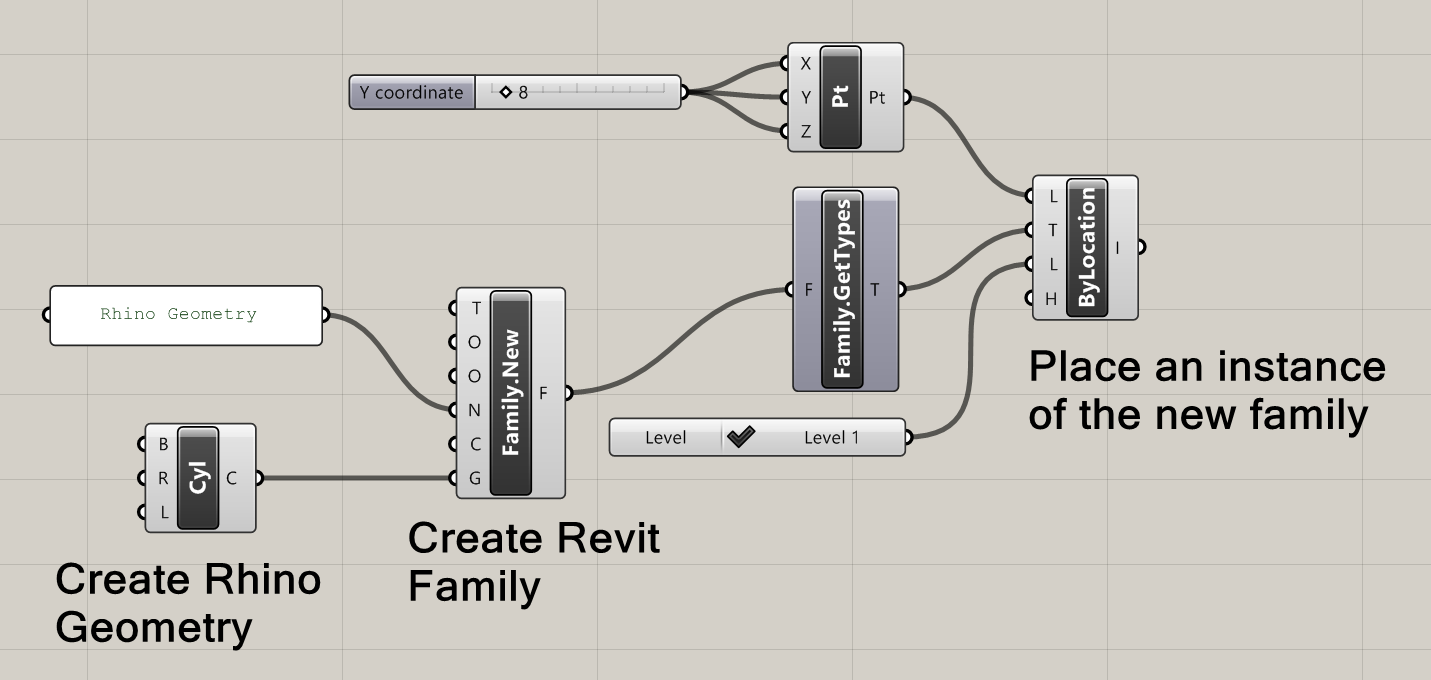Click the Level label of the picker
The height and width of the screenshot is (680, 1431).
click(665, 437)
